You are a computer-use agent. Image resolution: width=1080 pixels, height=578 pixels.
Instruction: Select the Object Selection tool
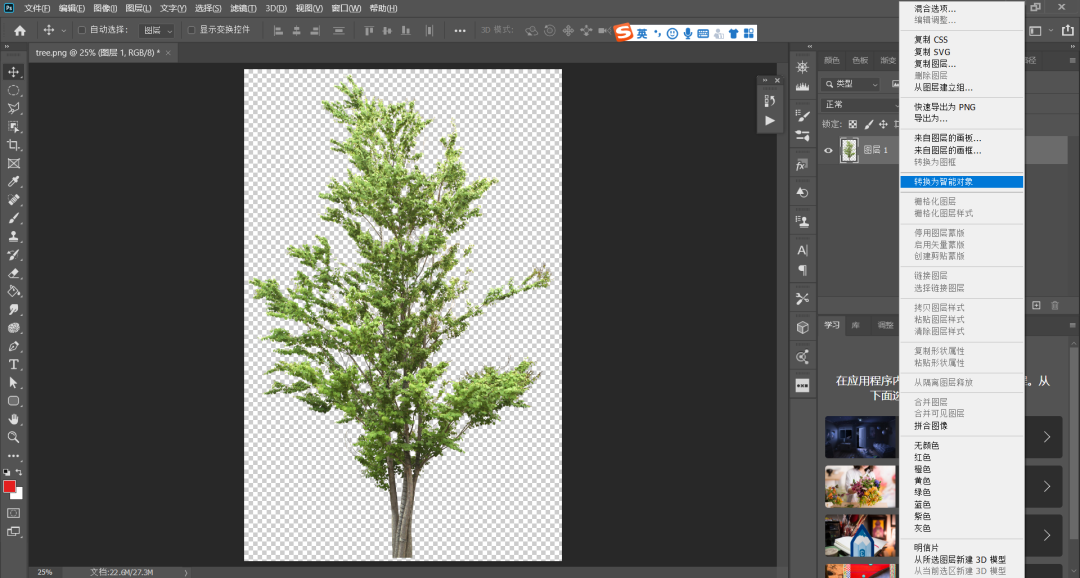click(x=13, y=127)
